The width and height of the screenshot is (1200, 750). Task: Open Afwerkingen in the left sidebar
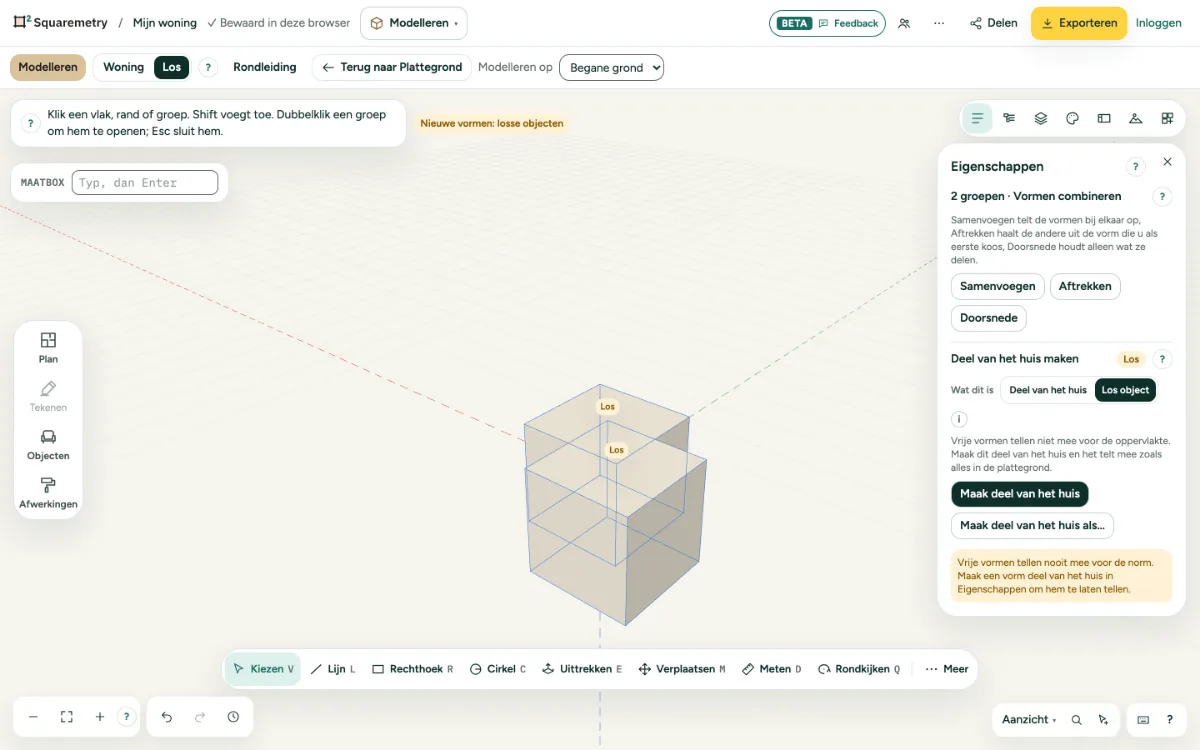[x=48, y=493]
